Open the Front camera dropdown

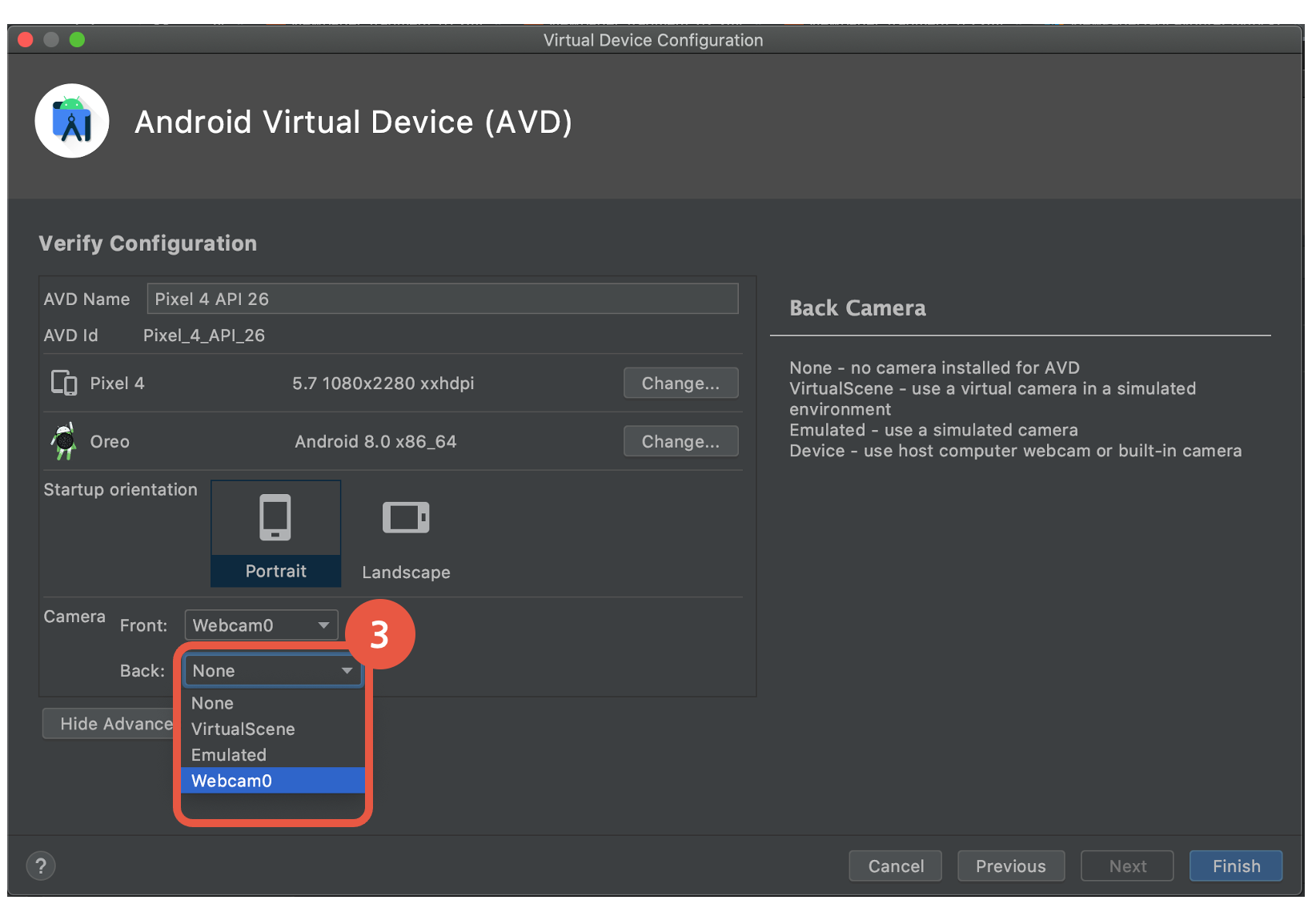pyautogui.click(x=261, y=625)
